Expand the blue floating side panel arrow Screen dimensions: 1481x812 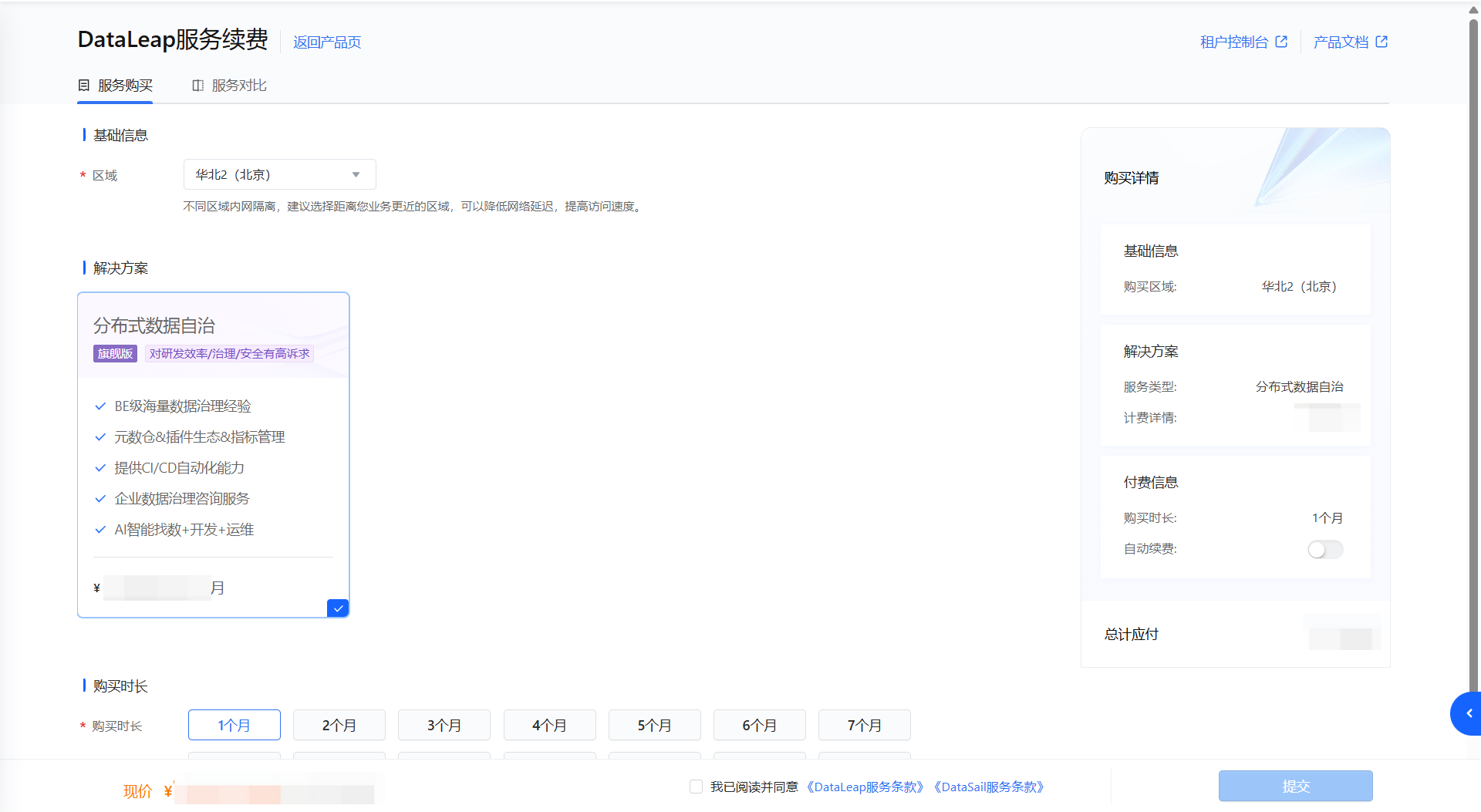[1468, 713]
